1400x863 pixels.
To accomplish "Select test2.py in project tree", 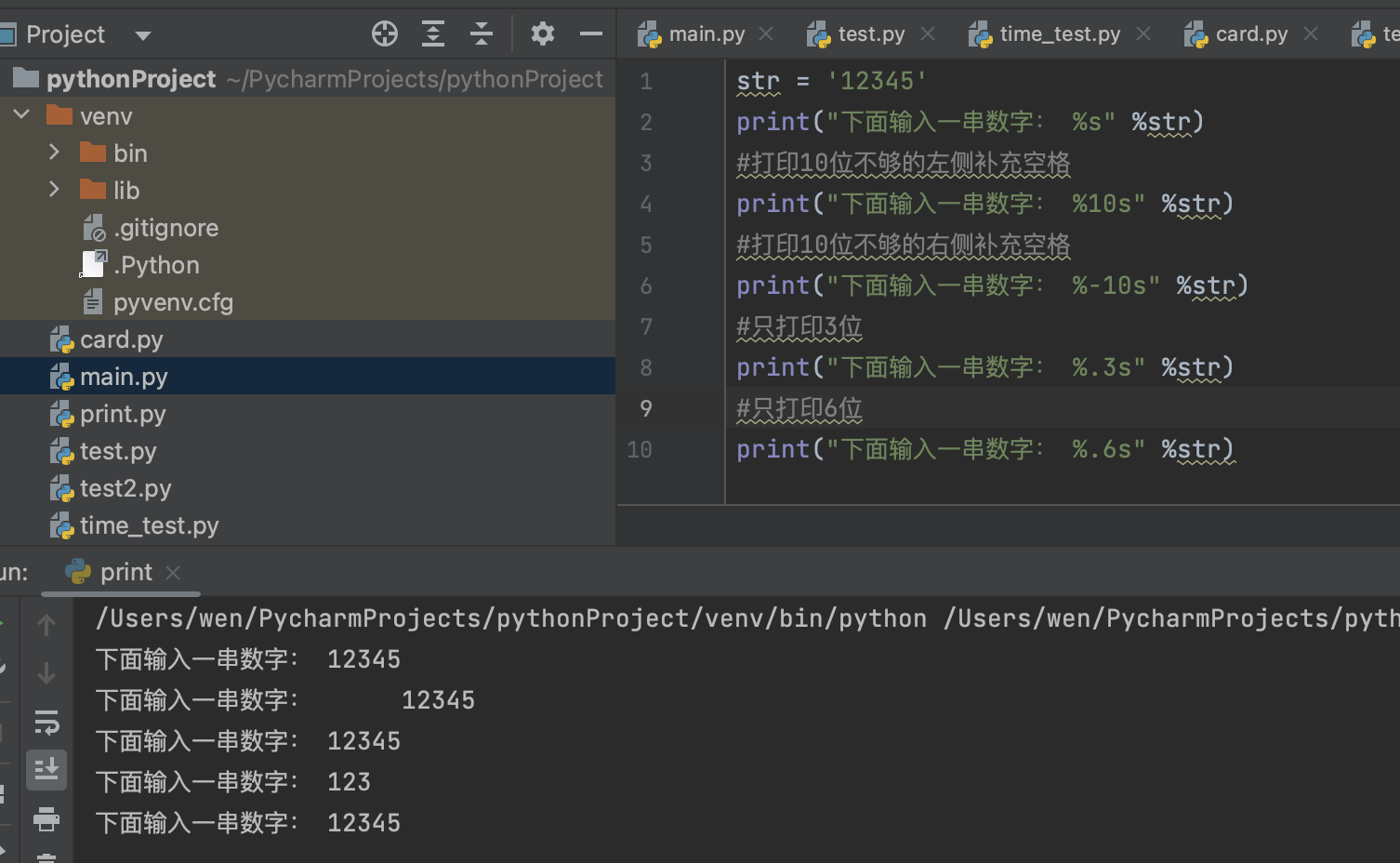I will tap(308, 488).
